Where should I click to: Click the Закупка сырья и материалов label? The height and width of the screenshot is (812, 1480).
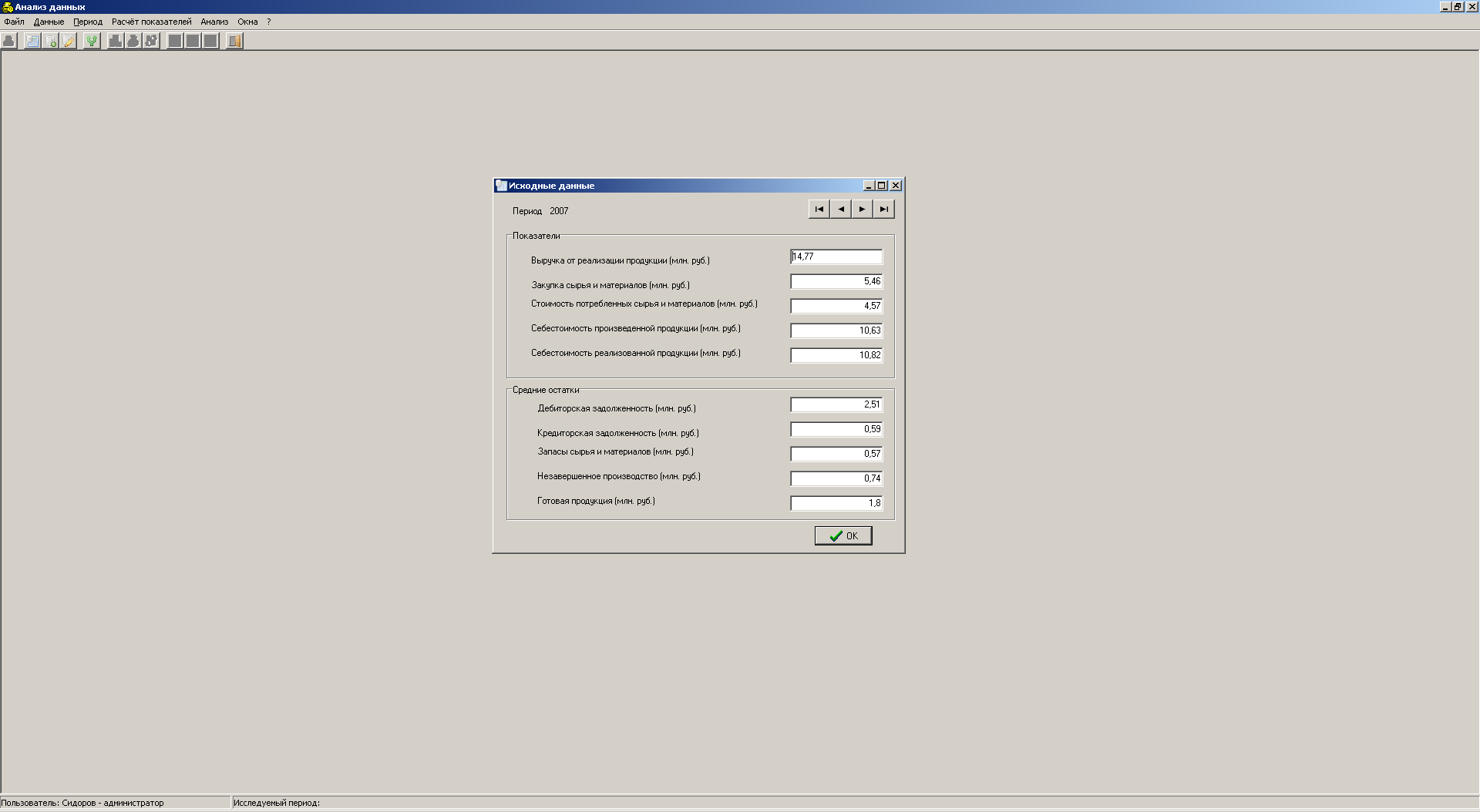[x=610, y=285]
